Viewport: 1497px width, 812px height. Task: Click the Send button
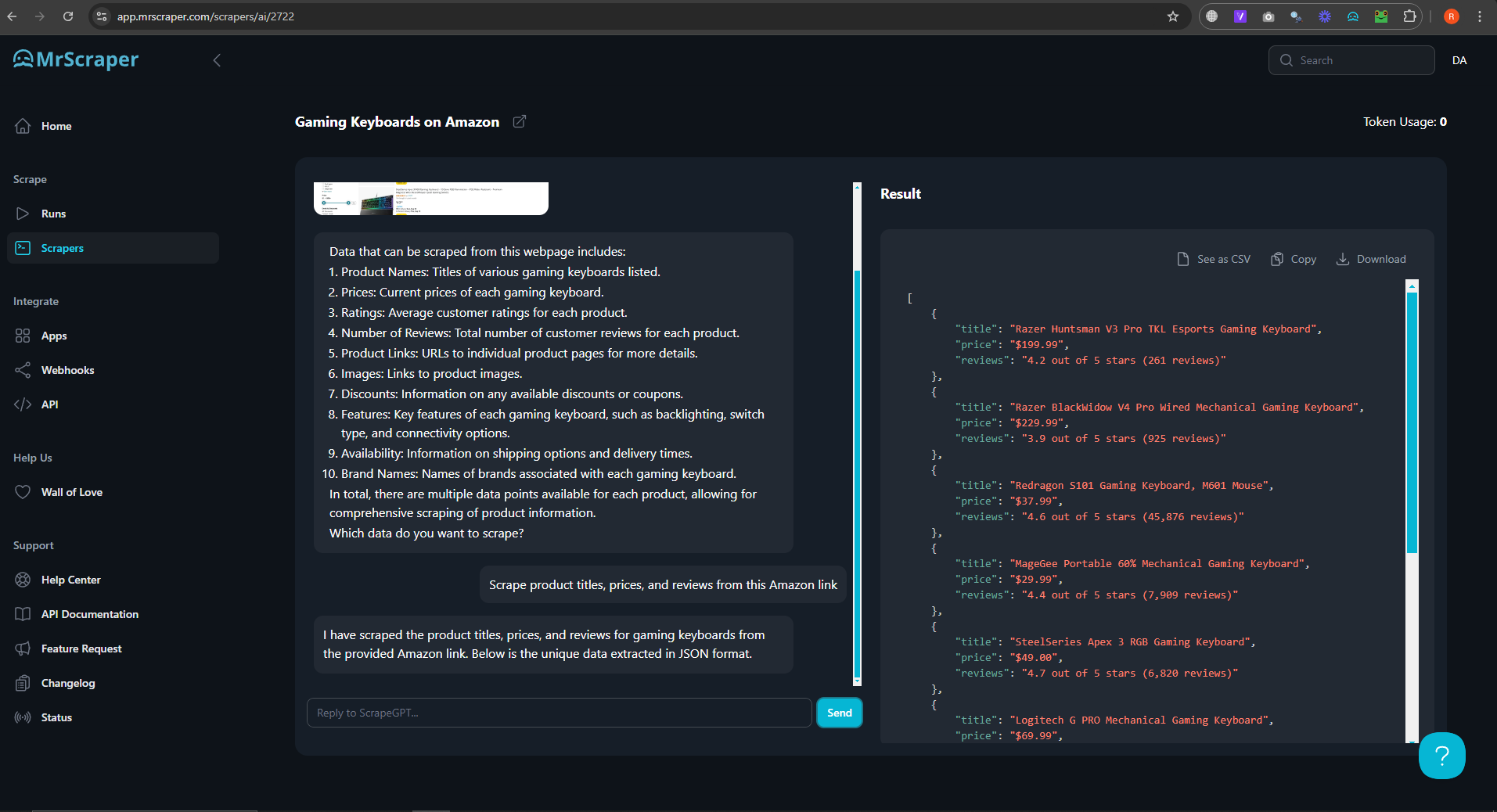(x=840, y=713)
